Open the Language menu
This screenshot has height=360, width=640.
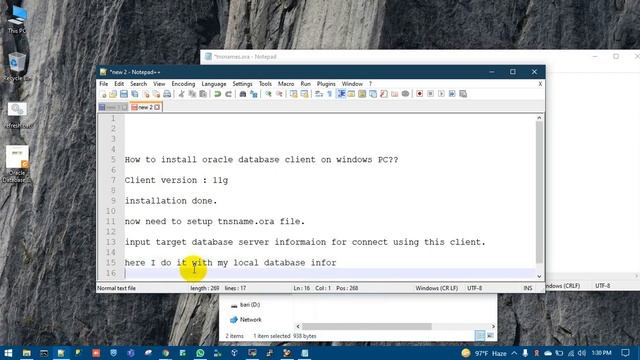tap(213, 84)
